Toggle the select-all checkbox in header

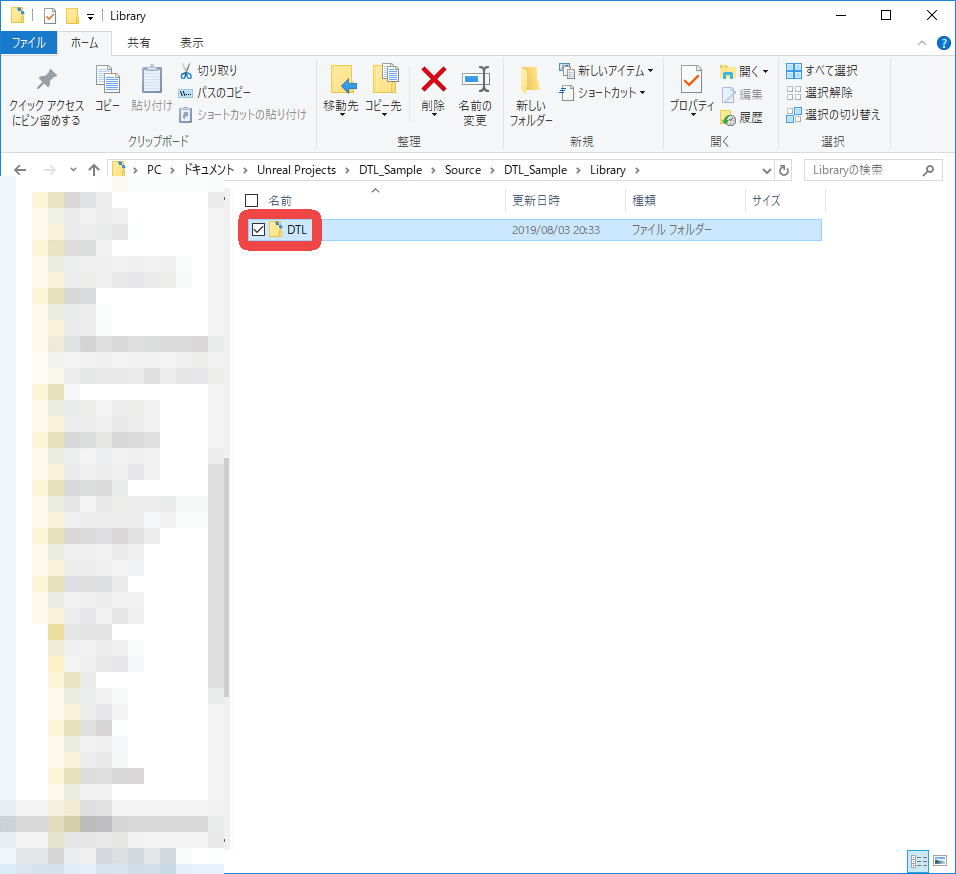tap(252, 201)
